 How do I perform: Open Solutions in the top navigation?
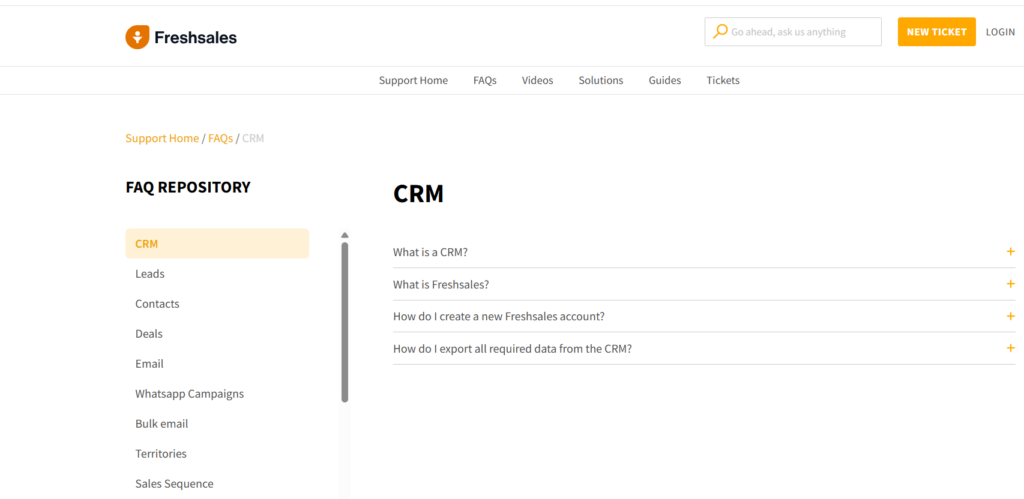pos(600,80)
